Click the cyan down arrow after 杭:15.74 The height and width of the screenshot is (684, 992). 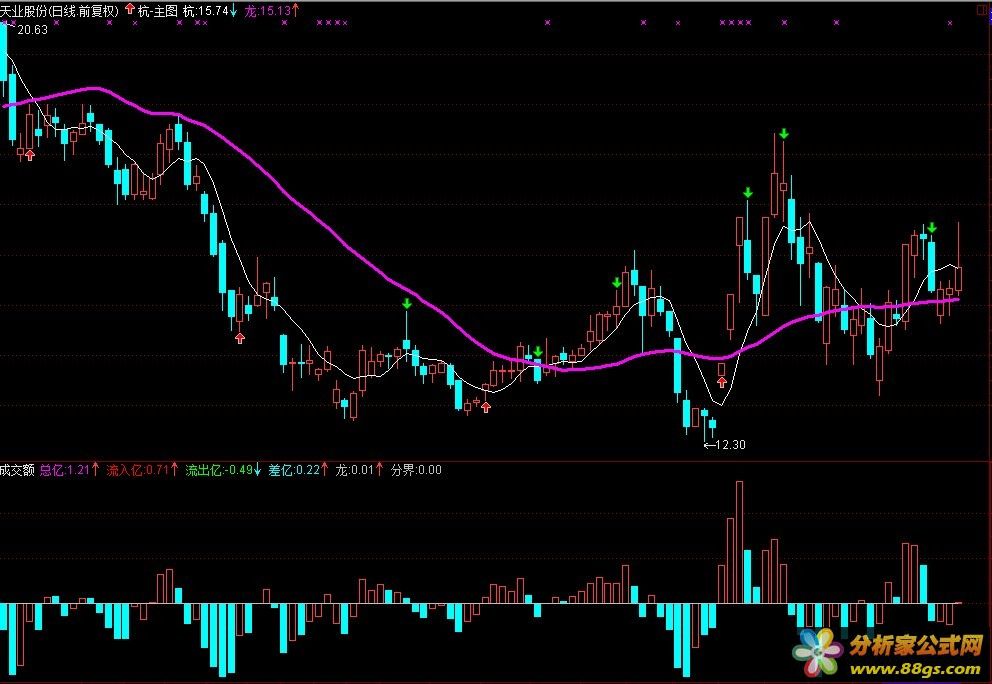233,11
